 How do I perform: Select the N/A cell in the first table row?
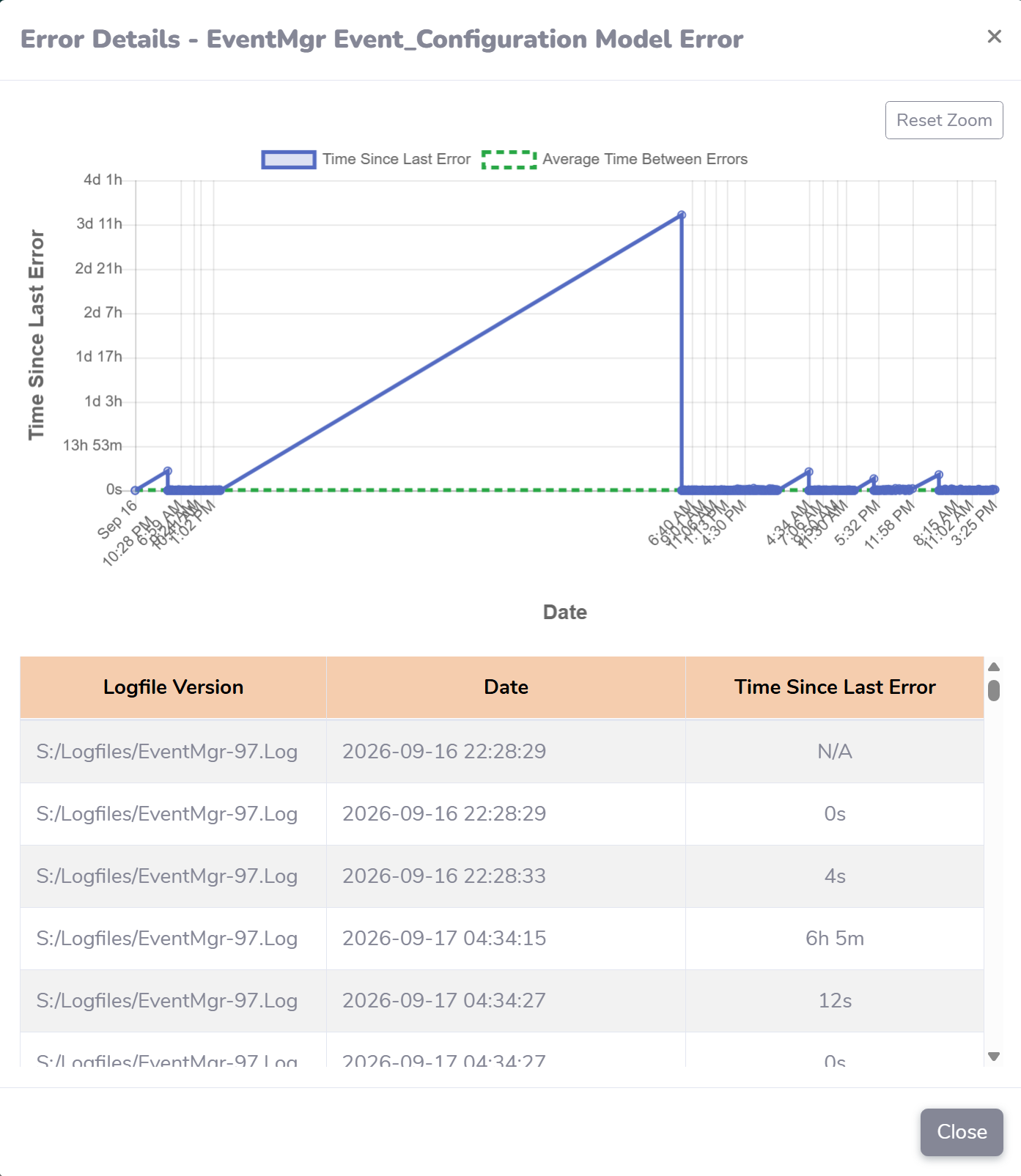(835, 752)
